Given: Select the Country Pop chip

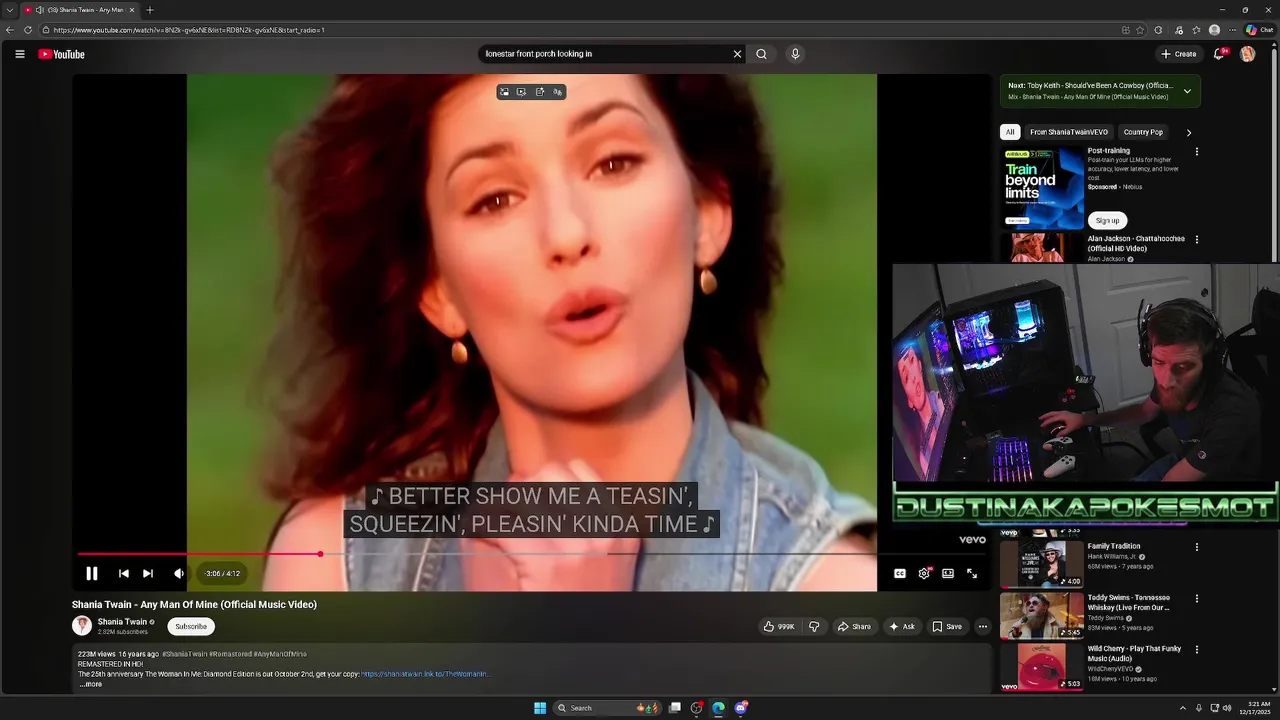Looking at the screenshot, I should tap(1143, 132).
